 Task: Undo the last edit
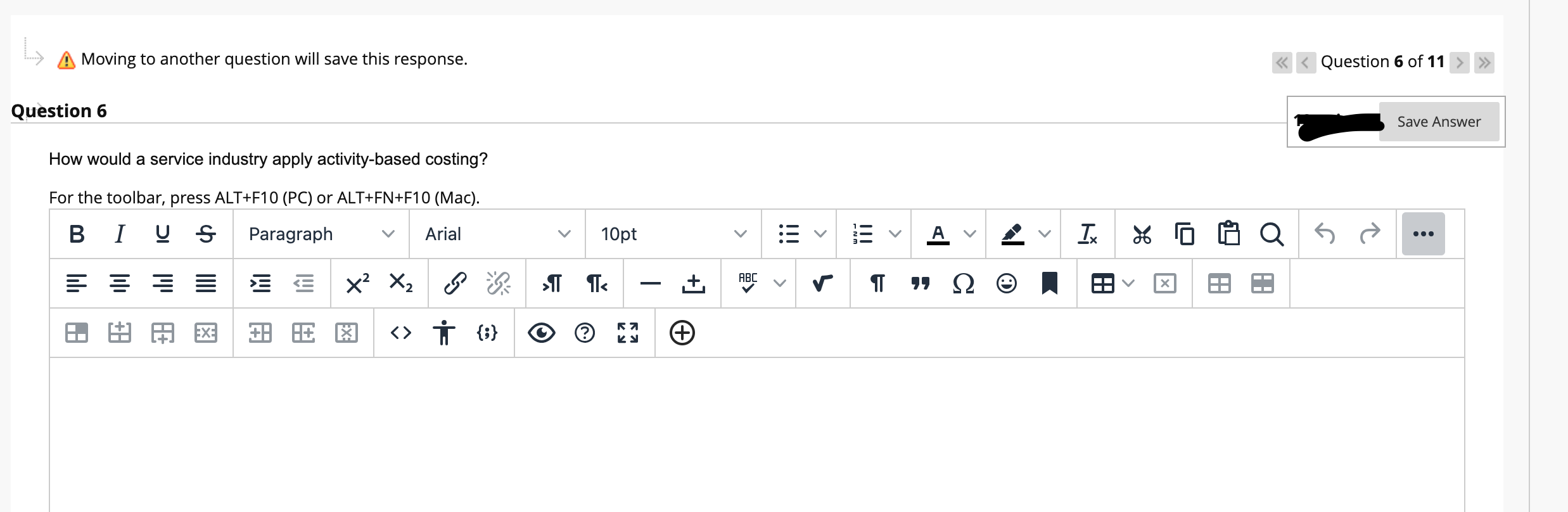(1325, 234)
